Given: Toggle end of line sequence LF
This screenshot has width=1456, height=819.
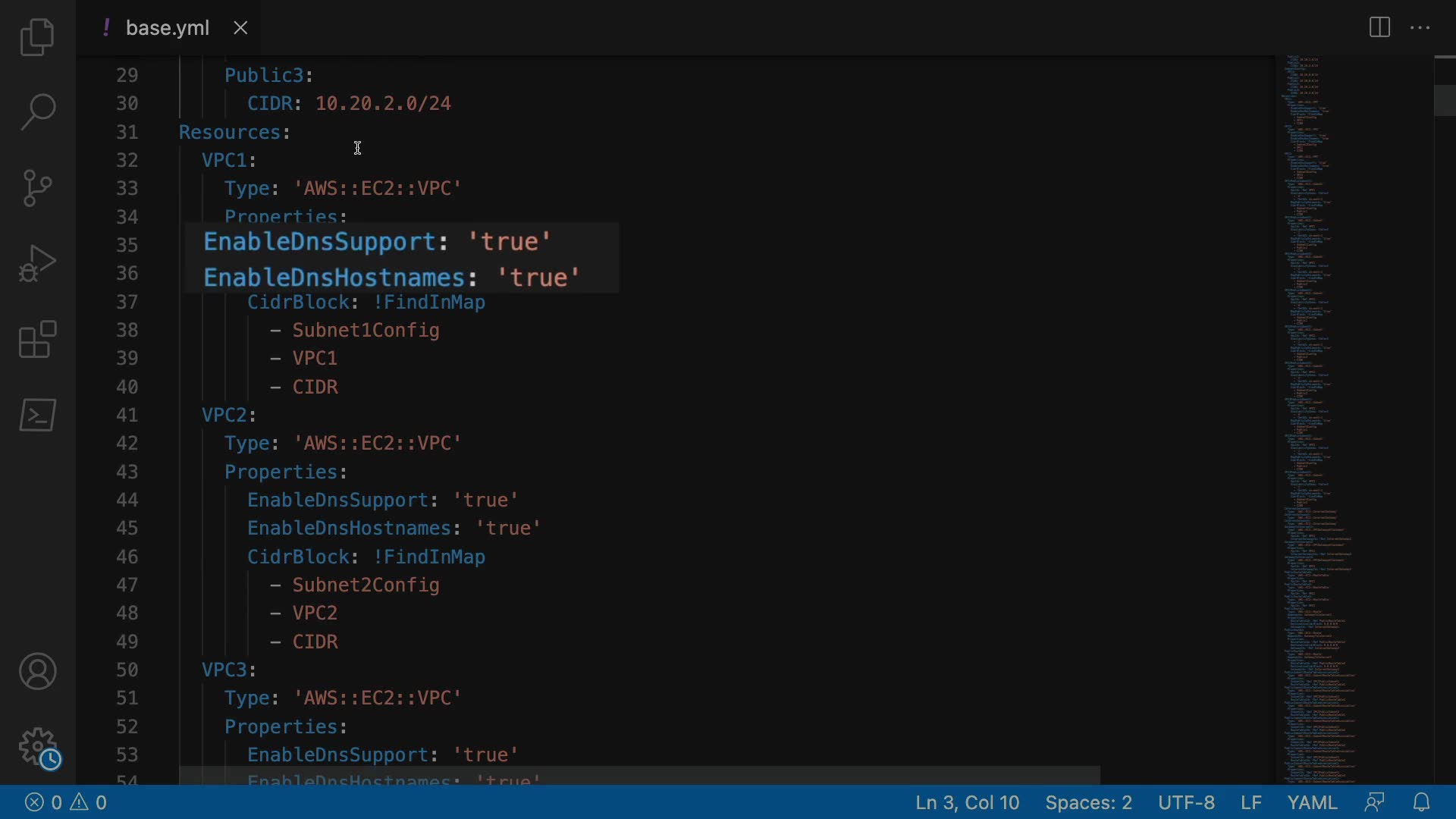Looking at the screenshot, I should point(1251,802).
